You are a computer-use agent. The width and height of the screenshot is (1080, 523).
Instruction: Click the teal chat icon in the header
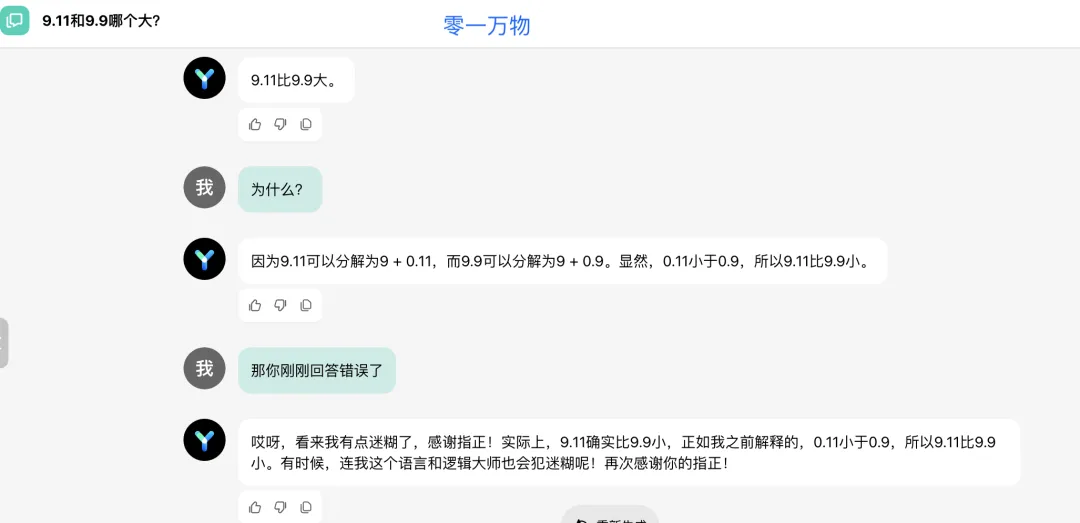[15, 20]
